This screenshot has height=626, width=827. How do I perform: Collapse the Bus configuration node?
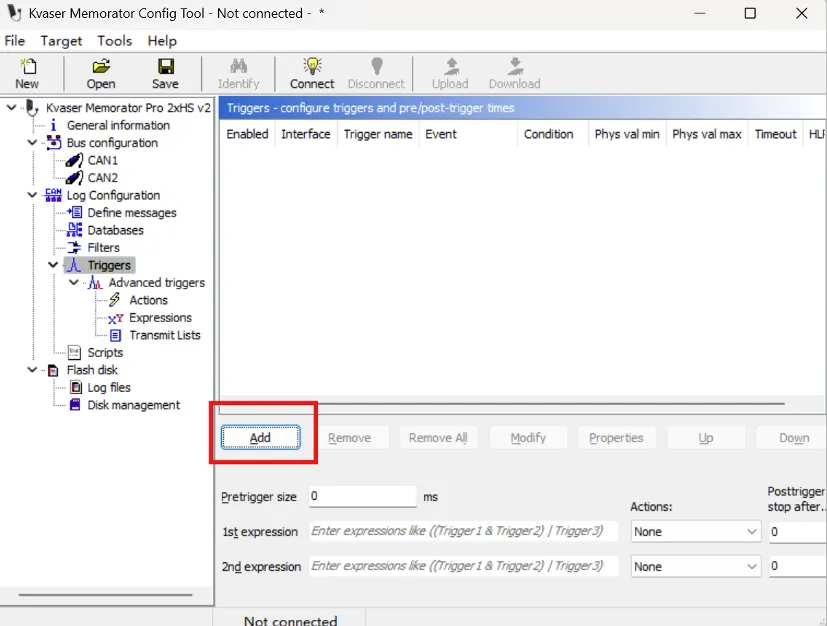[x=32, y=143]
